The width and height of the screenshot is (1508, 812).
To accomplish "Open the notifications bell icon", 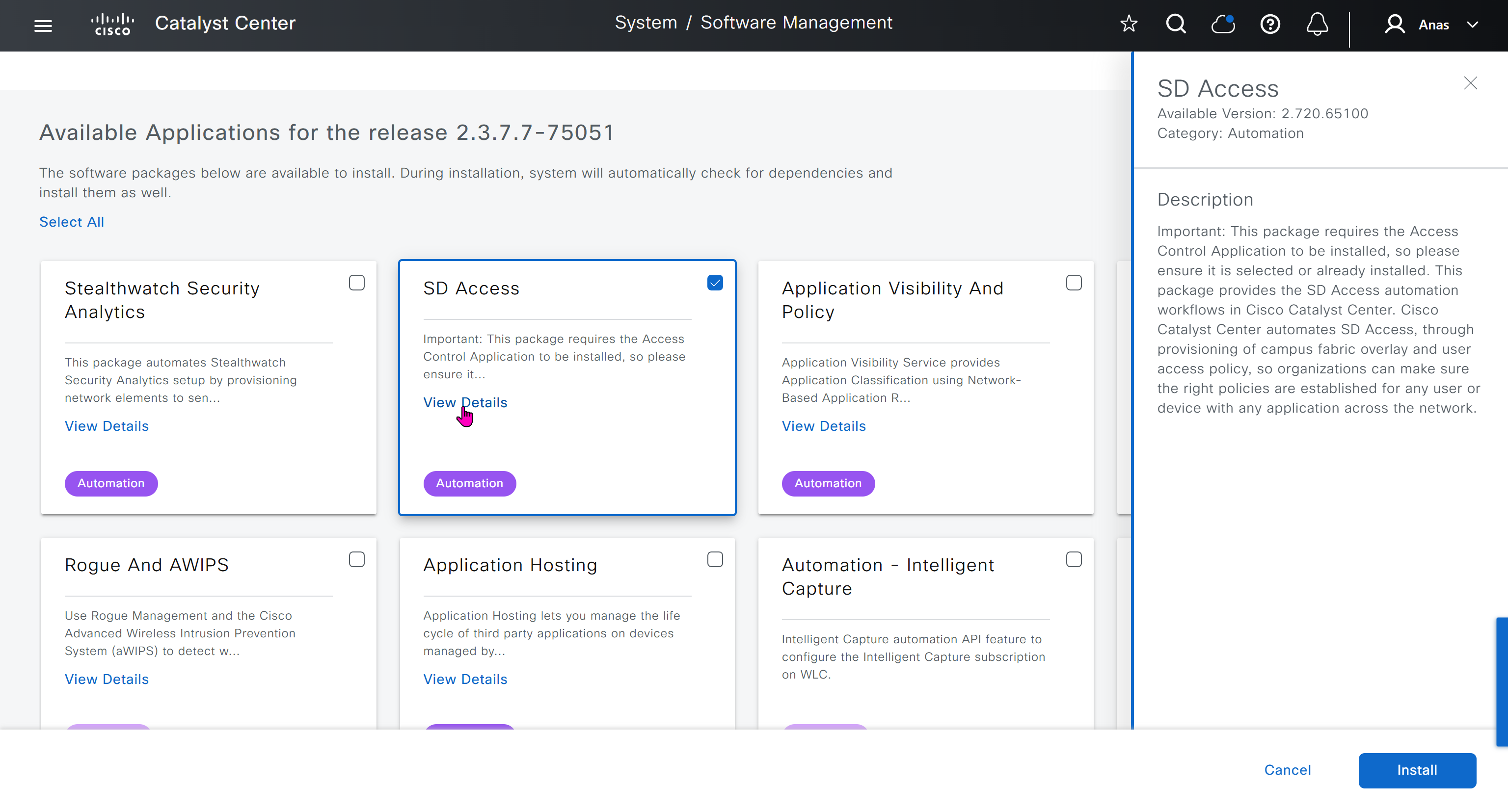I will [1317, 25].
